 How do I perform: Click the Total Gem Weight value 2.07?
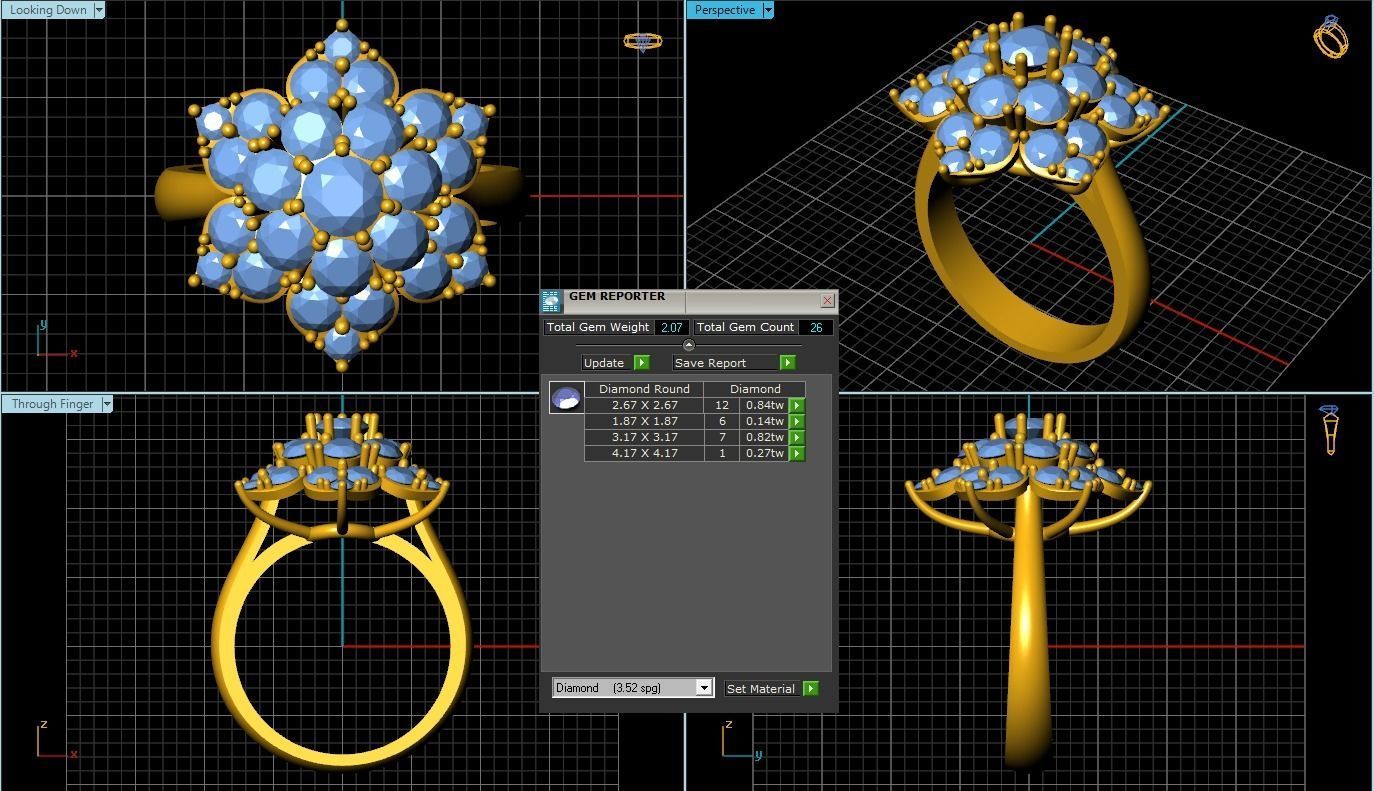pyautogui.click(x=671, y=327)
